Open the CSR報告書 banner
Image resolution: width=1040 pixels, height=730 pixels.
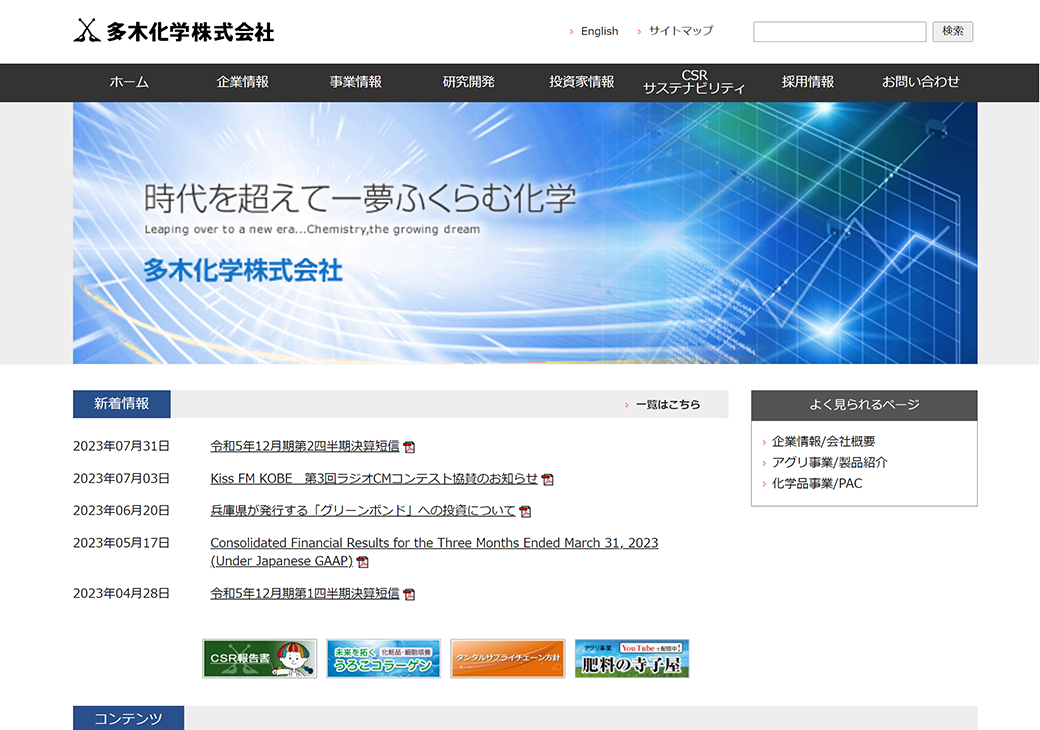259,658
